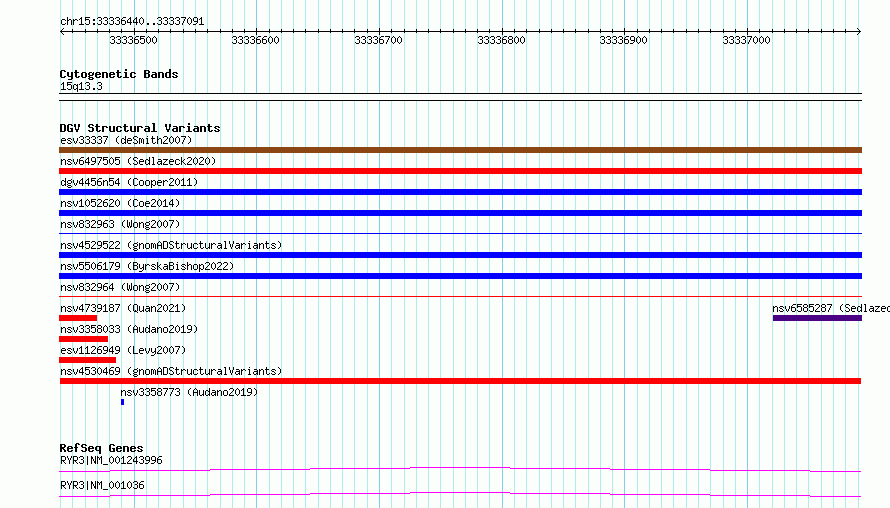Click ruler position label 33336500
The height and width of the screenshot is (508, 890).
[133, 40]
